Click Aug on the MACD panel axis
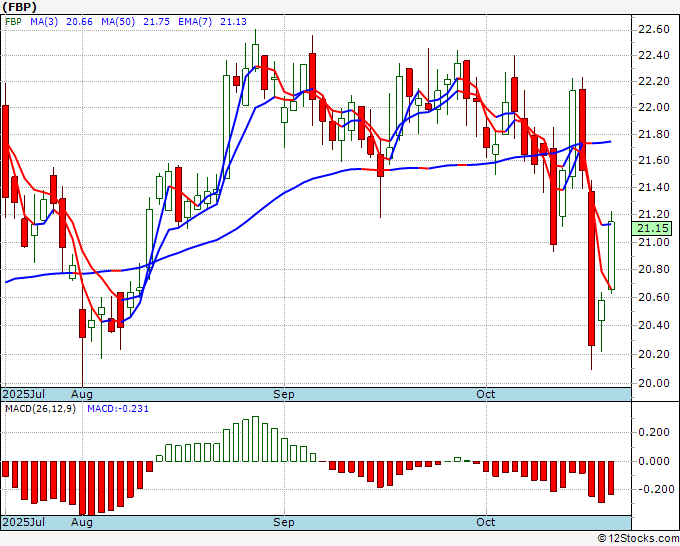 tap(82, 522)
